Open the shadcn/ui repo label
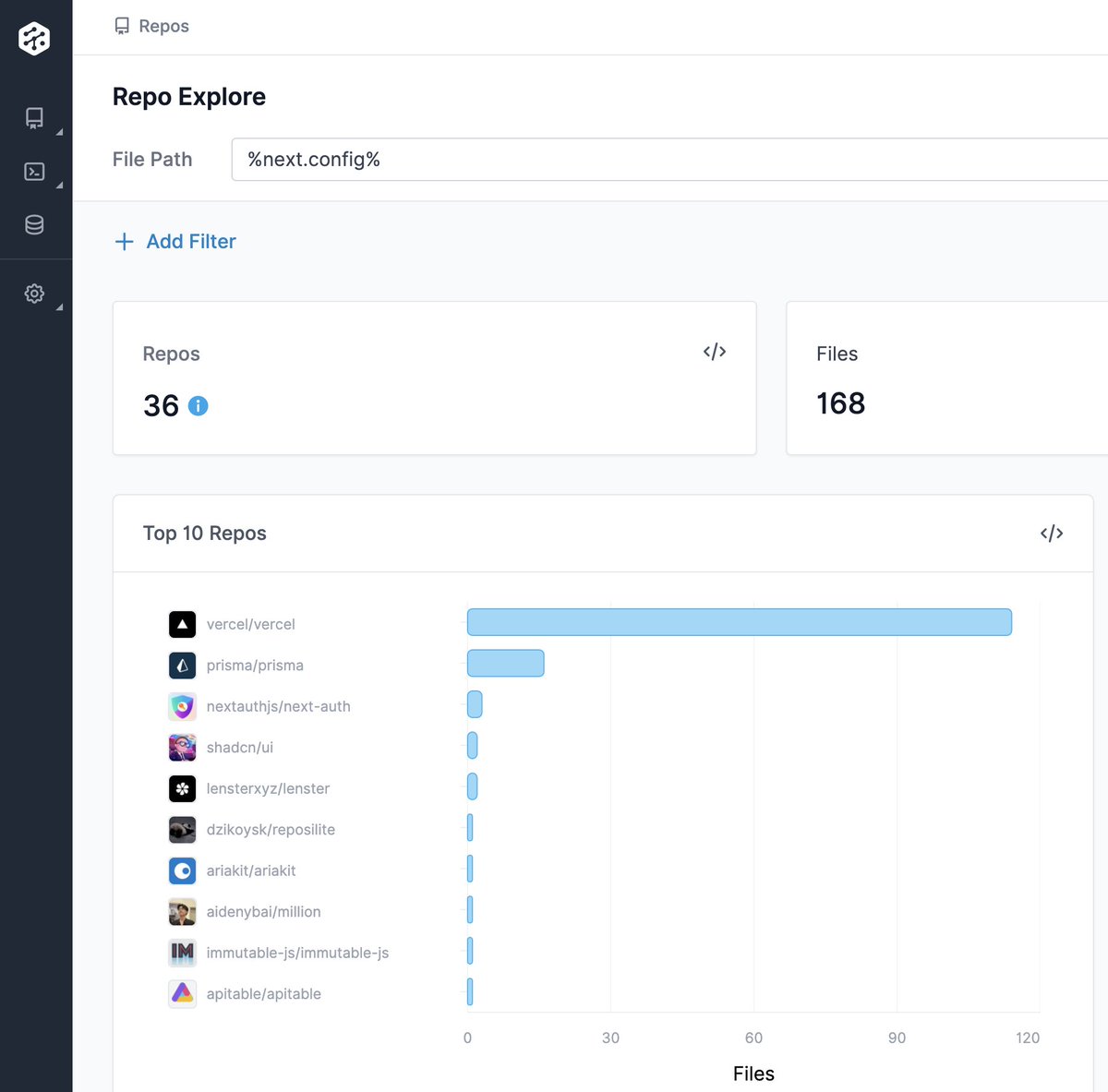1108x1092 pixels. point(240,747)
